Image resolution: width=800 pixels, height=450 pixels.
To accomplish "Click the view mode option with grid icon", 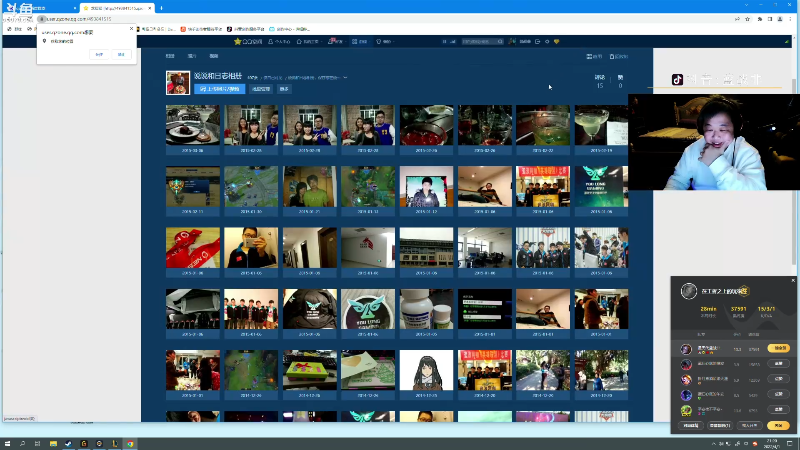I will pos(594,57).
